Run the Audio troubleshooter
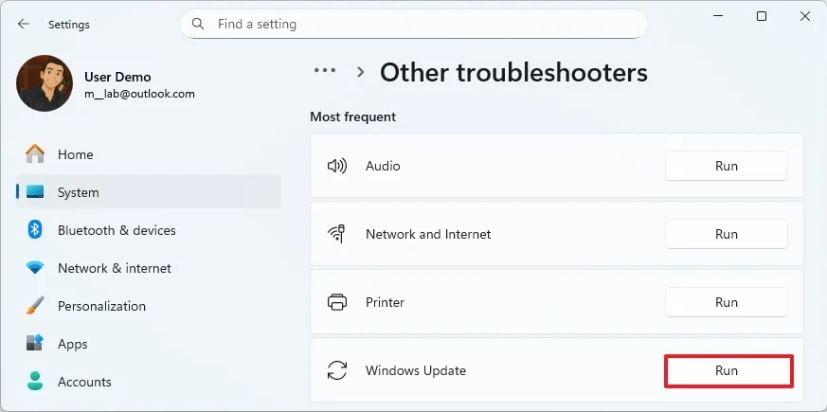Viewport: 827px width, 412px height. tap(726, 166)
